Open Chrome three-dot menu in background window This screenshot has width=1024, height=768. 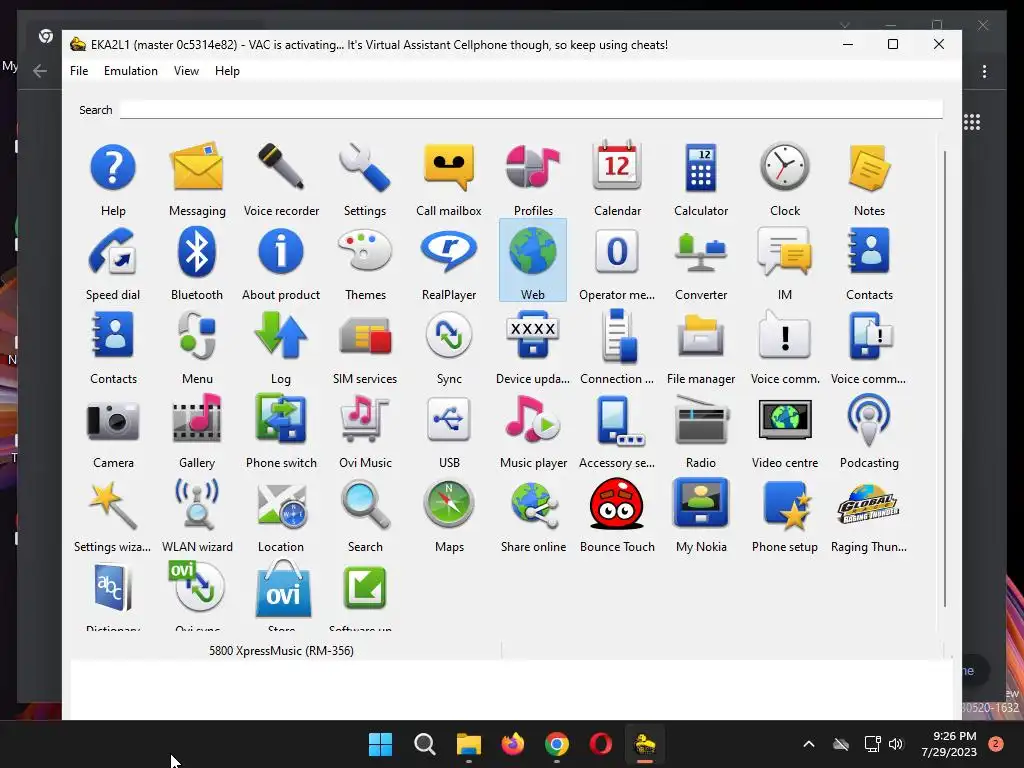(x=984, y=71)
